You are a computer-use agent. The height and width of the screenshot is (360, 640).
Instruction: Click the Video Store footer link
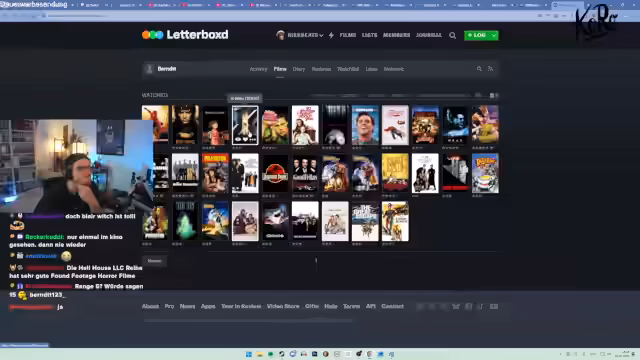point(283,306)
